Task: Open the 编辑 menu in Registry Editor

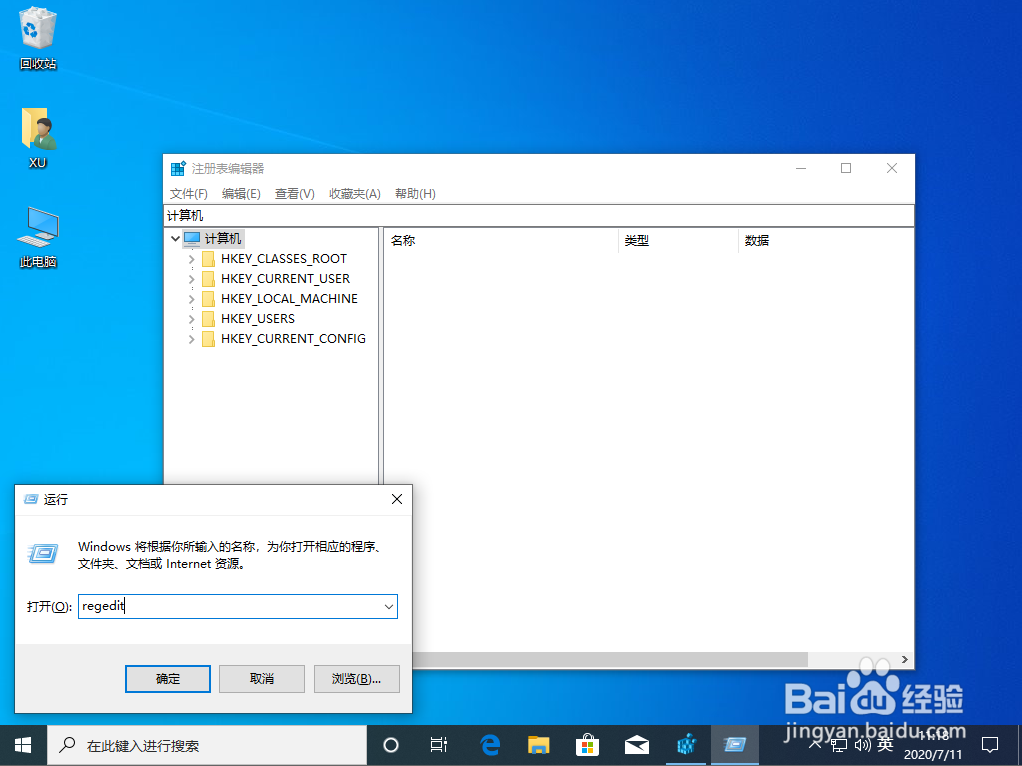Action: [240, 193]
